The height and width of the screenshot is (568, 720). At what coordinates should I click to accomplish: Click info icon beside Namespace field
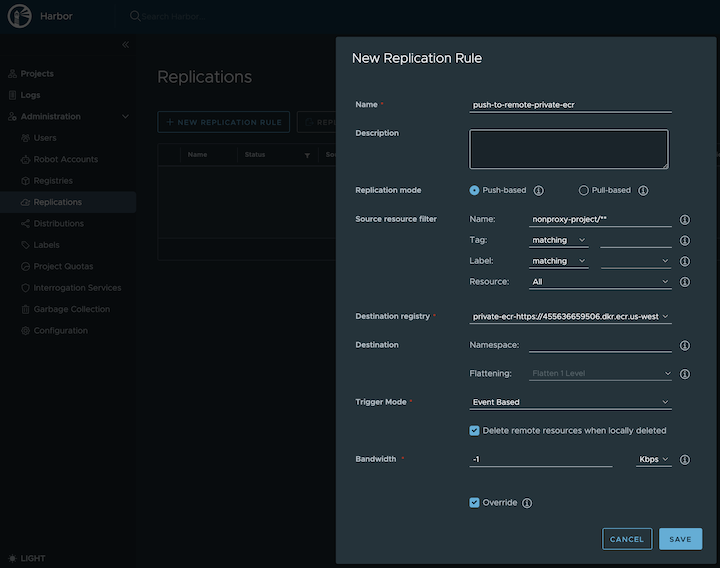click(685, 345)
